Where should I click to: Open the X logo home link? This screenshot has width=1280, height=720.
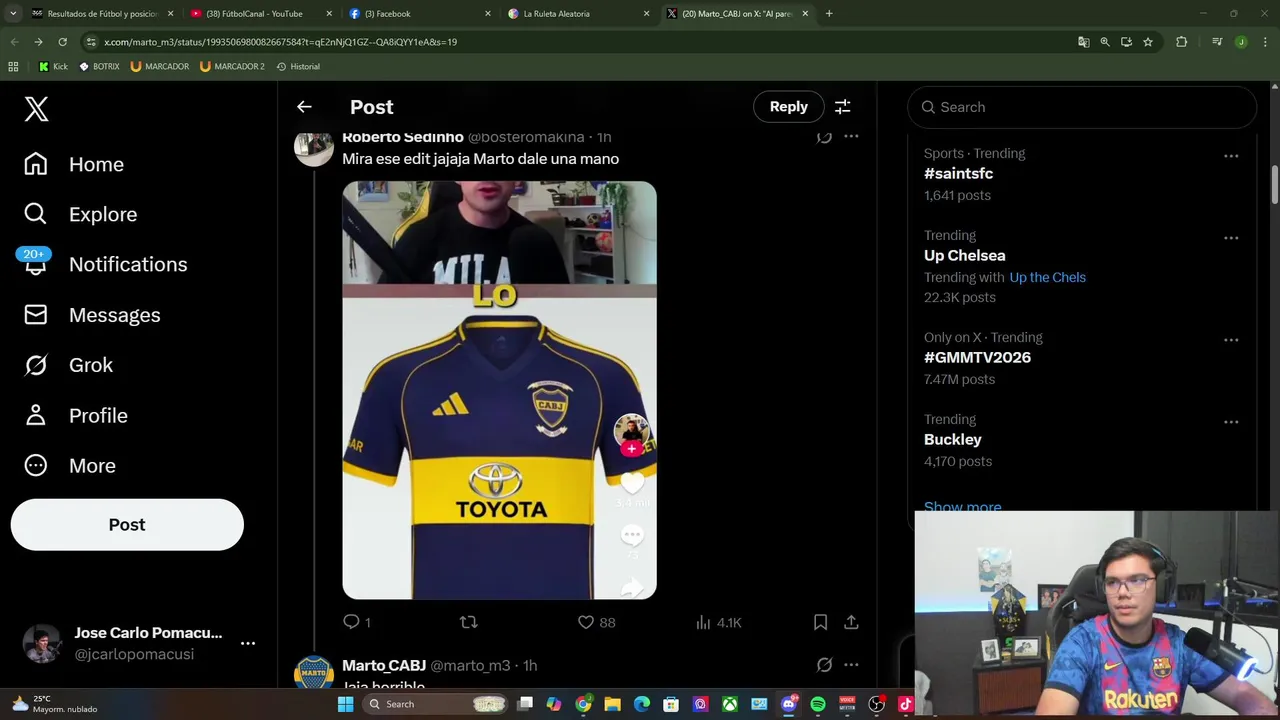click(36, 109)
